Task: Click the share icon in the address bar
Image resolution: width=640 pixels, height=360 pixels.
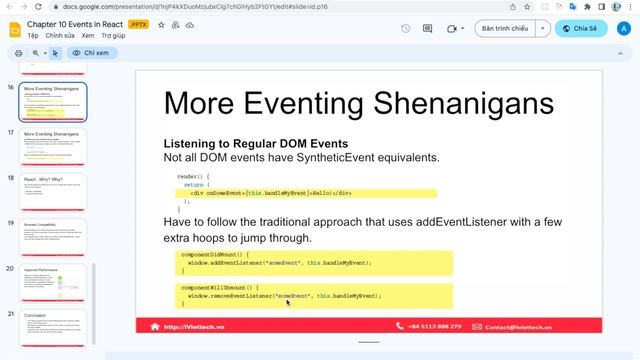Action: tap(513, 7)
